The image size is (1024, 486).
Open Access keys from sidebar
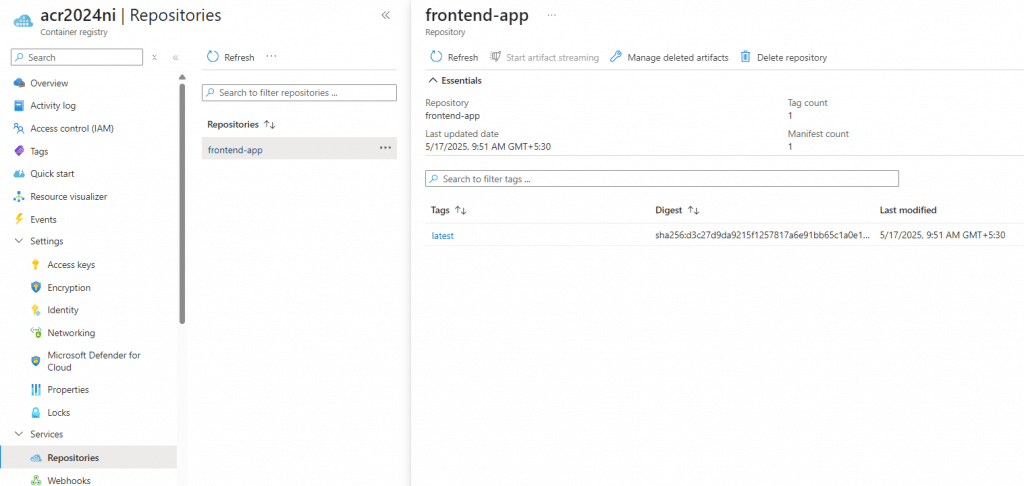tap(71, 265)
